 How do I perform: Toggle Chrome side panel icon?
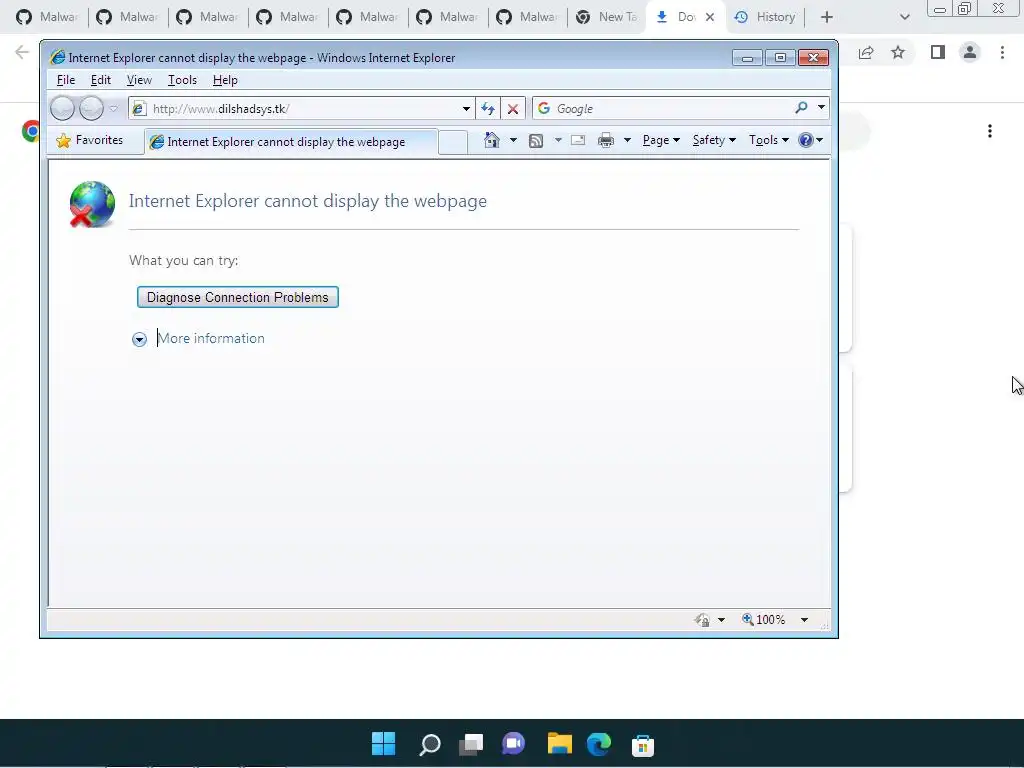pyautogui.click(x=938, y=52)
